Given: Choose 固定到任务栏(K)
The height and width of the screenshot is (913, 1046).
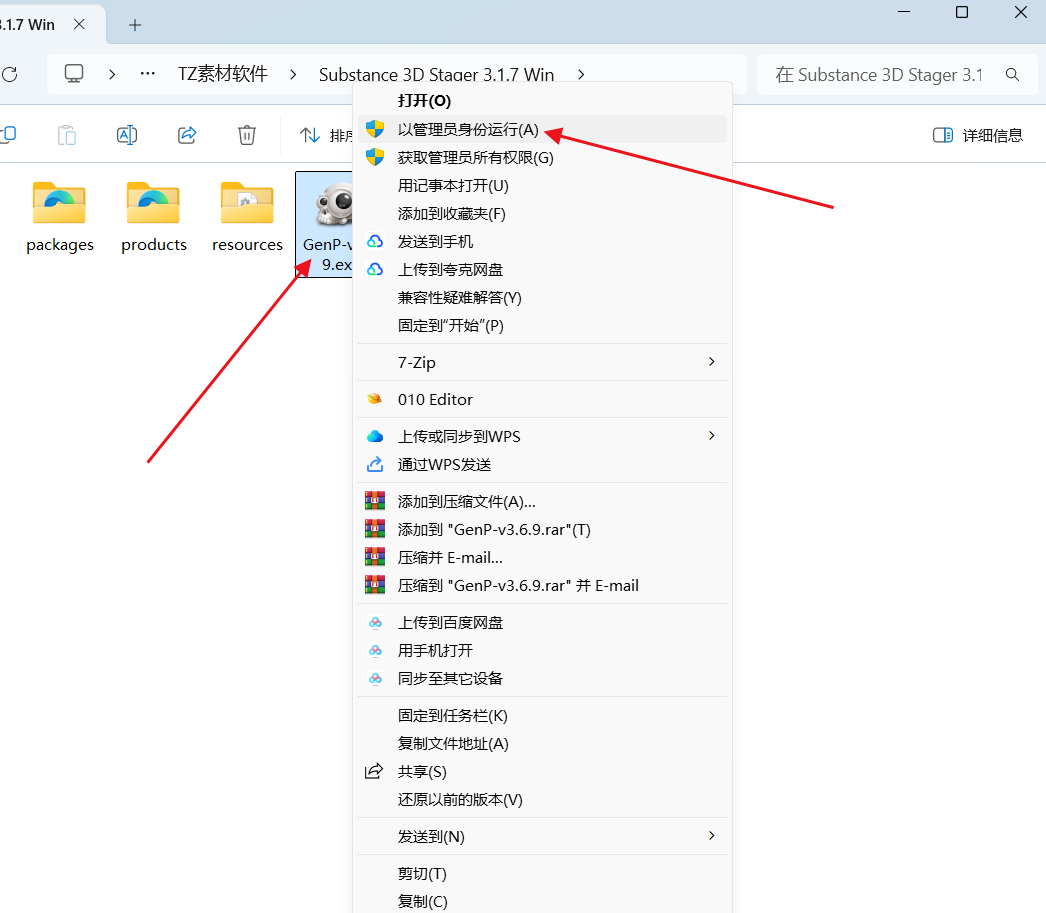Looking at the screenshot, I should 542,716.
